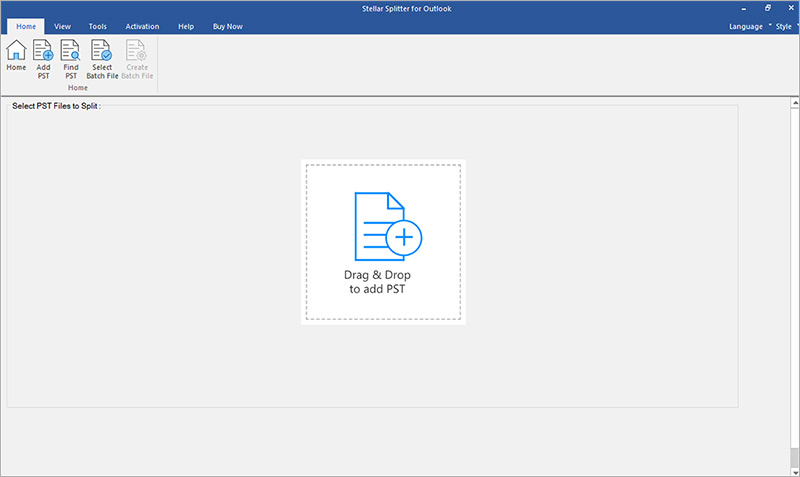
Task: Click the vertical scrollbar thumb
Action: (x=794, y=458)
